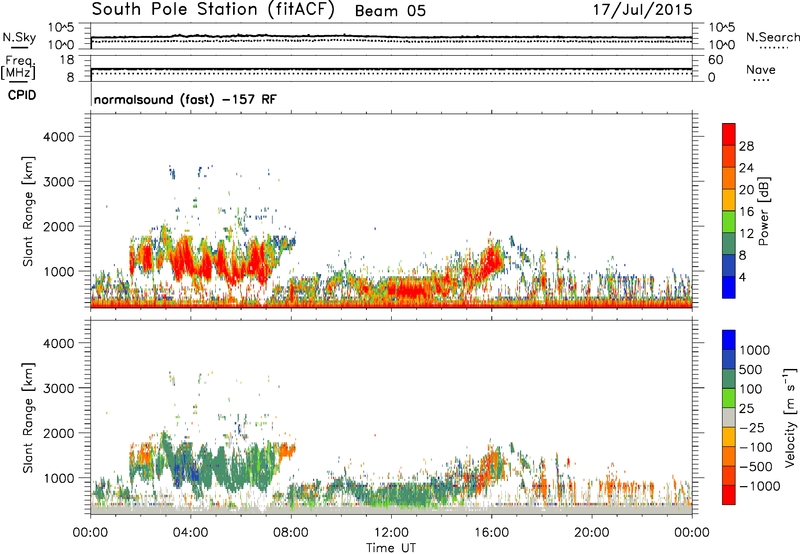The width and height of the screenshot is (800, 554).
Task: Select the '12:00' time tick label
Action: [x=391, y=533]
